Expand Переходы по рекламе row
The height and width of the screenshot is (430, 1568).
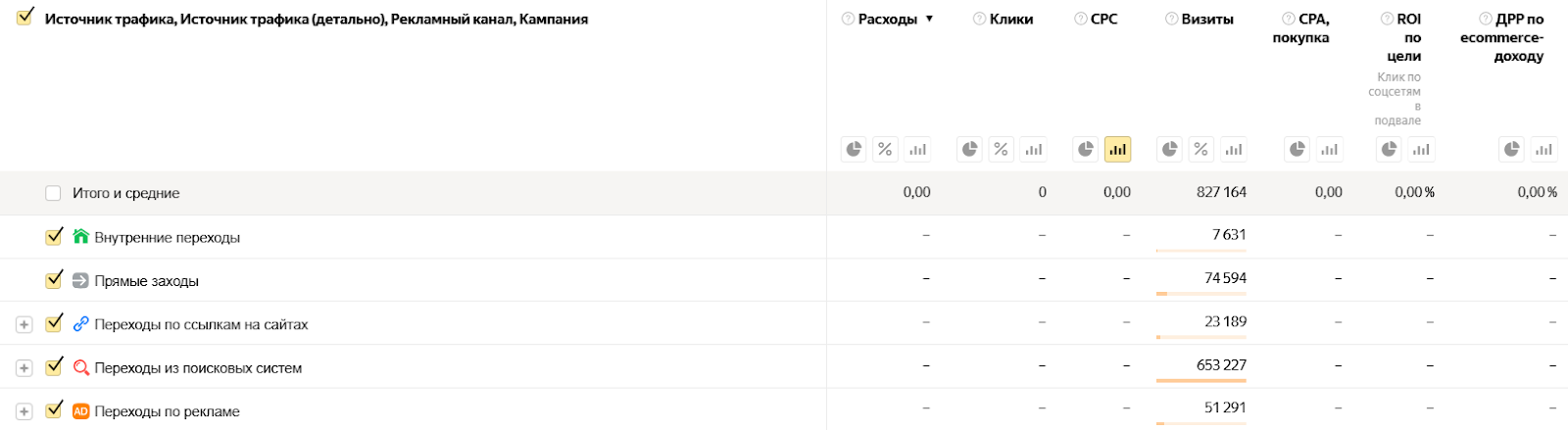(x=24, y=411)
